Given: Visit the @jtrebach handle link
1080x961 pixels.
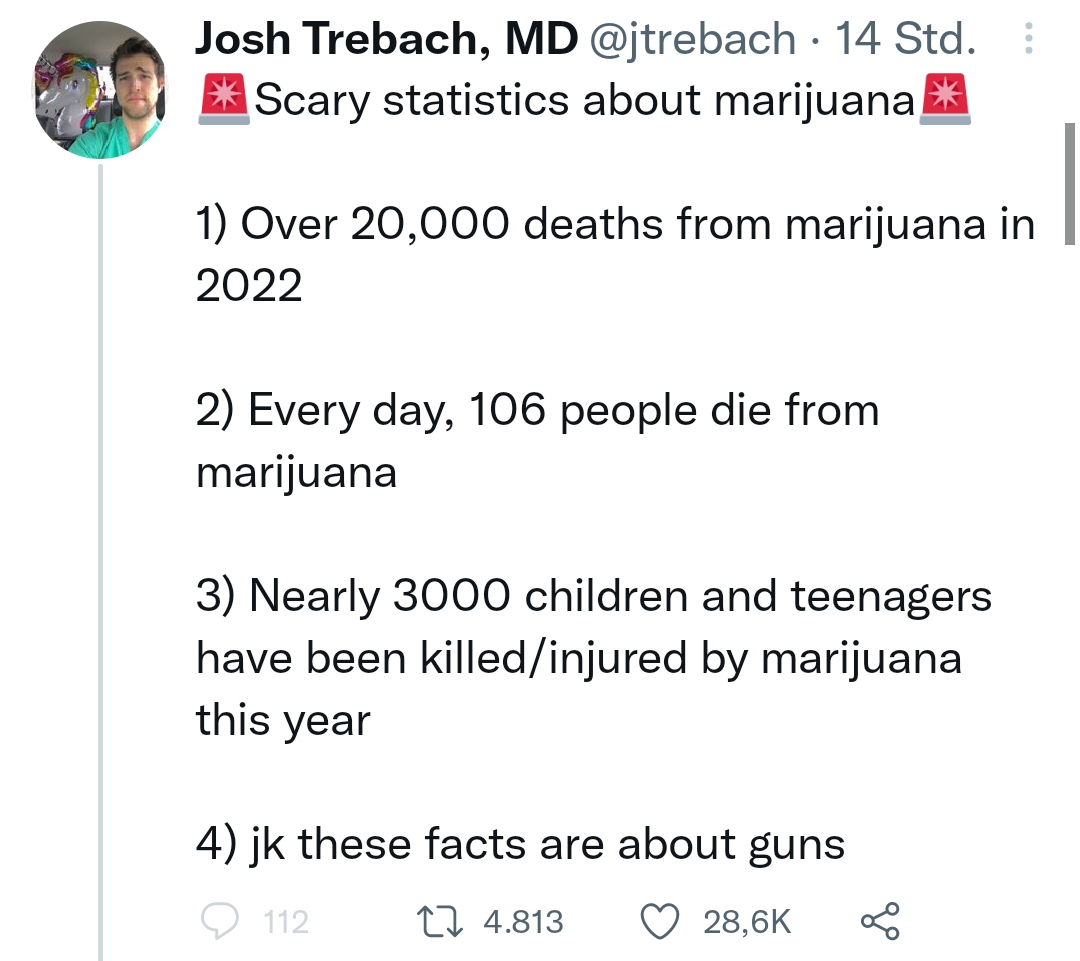Looking at the screenshot, I should [692, 39].
